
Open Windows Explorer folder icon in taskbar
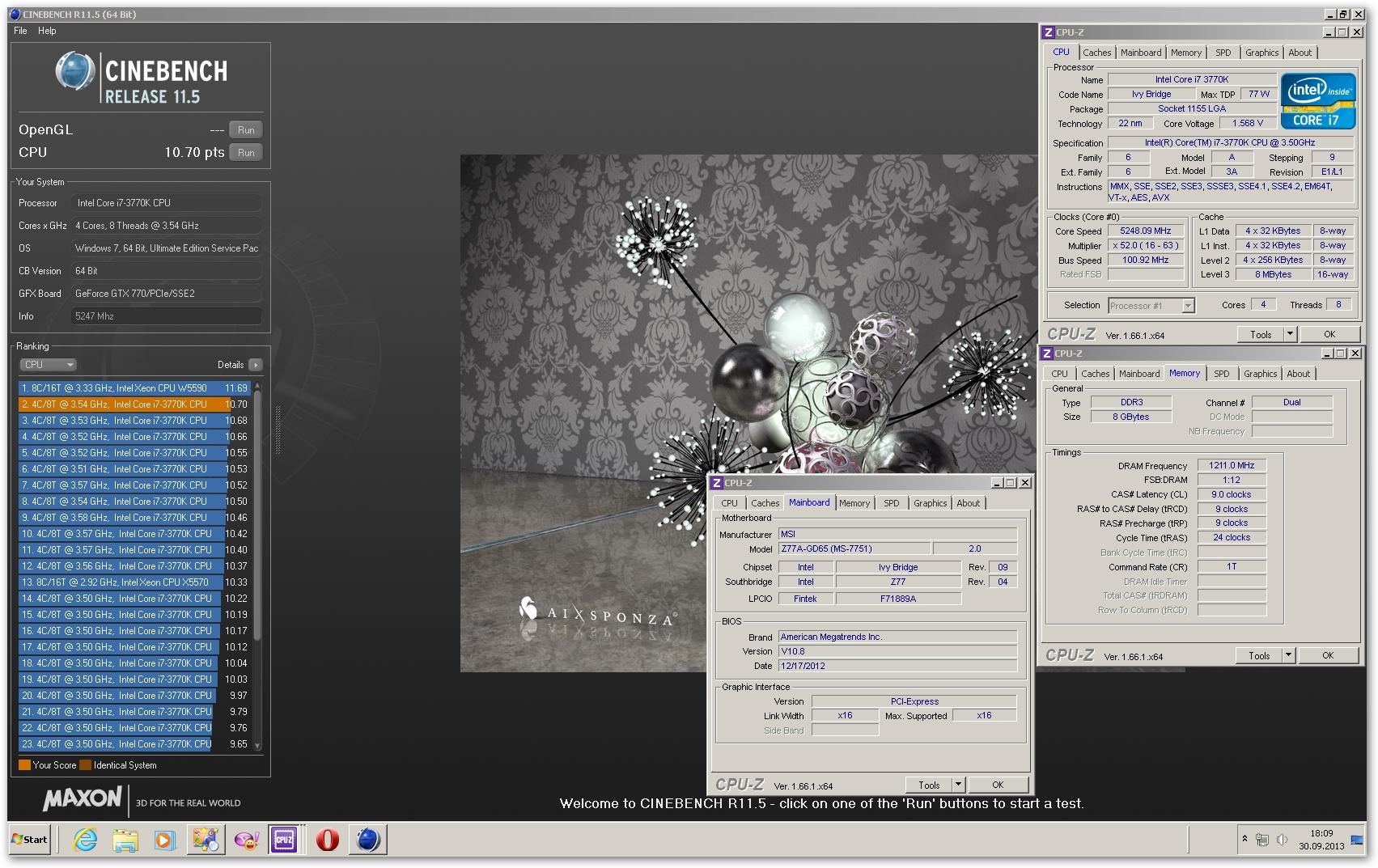point(125,840)
